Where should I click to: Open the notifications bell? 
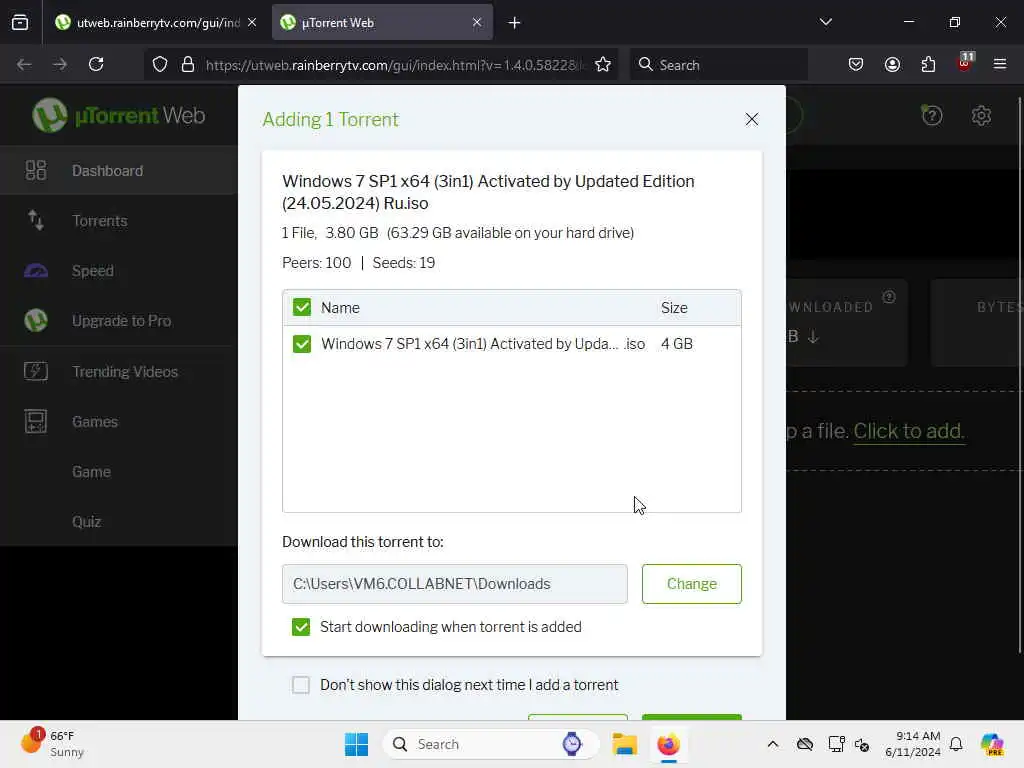[956, 744]
